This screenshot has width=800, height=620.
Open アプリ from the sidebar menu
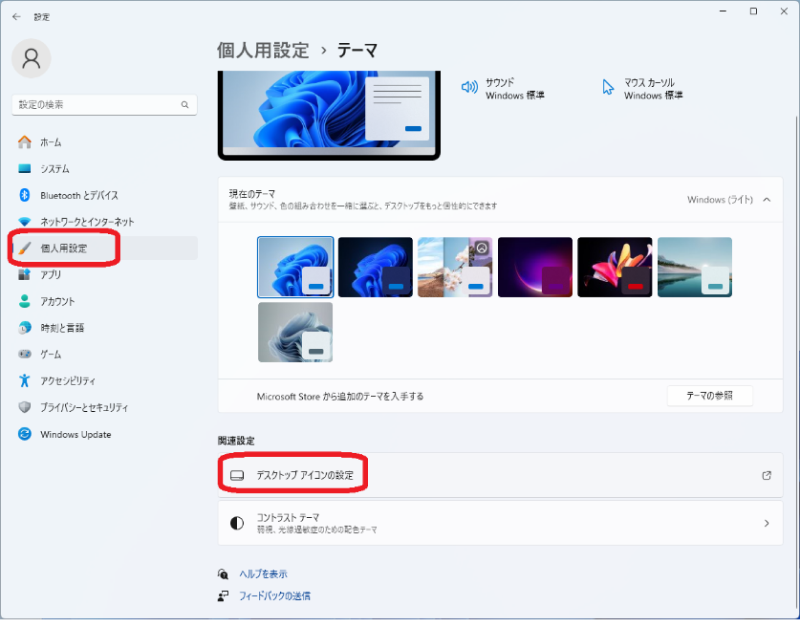(x=56, y=274)
